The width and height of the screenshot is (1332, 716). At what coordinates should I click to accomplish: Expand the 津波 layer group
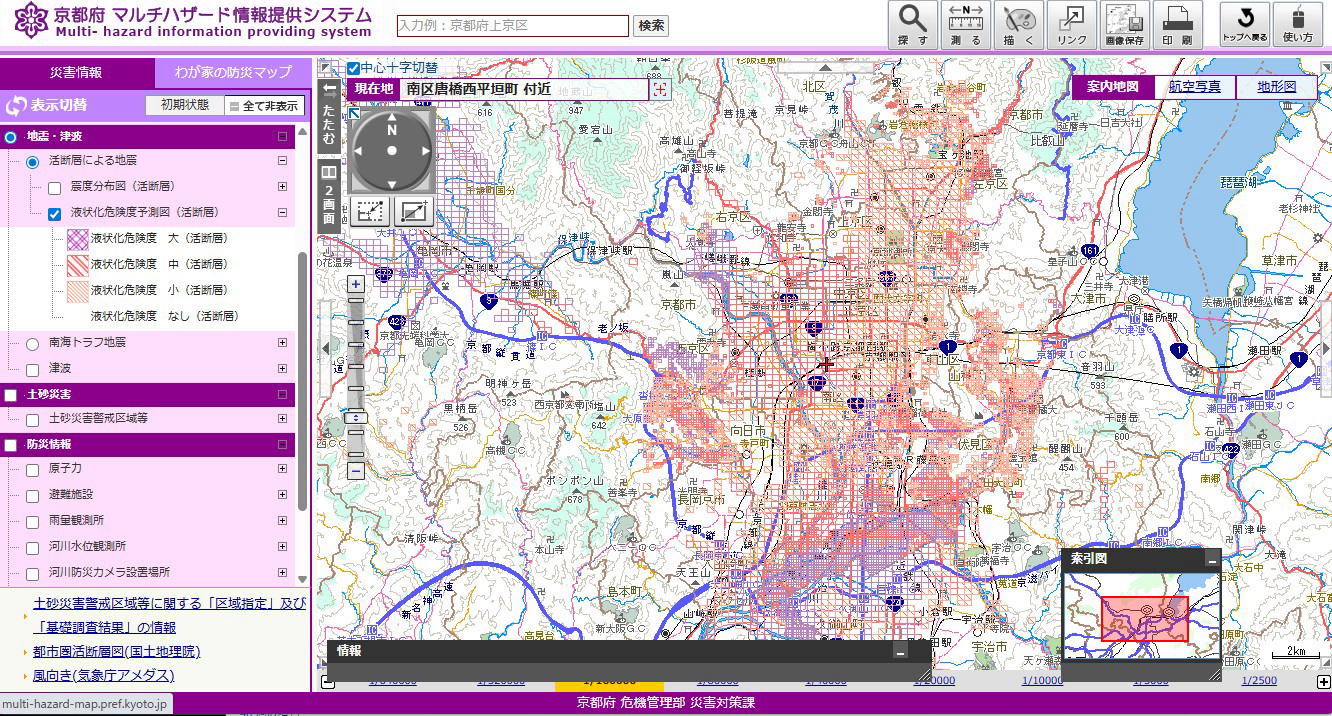pos(282,369)
